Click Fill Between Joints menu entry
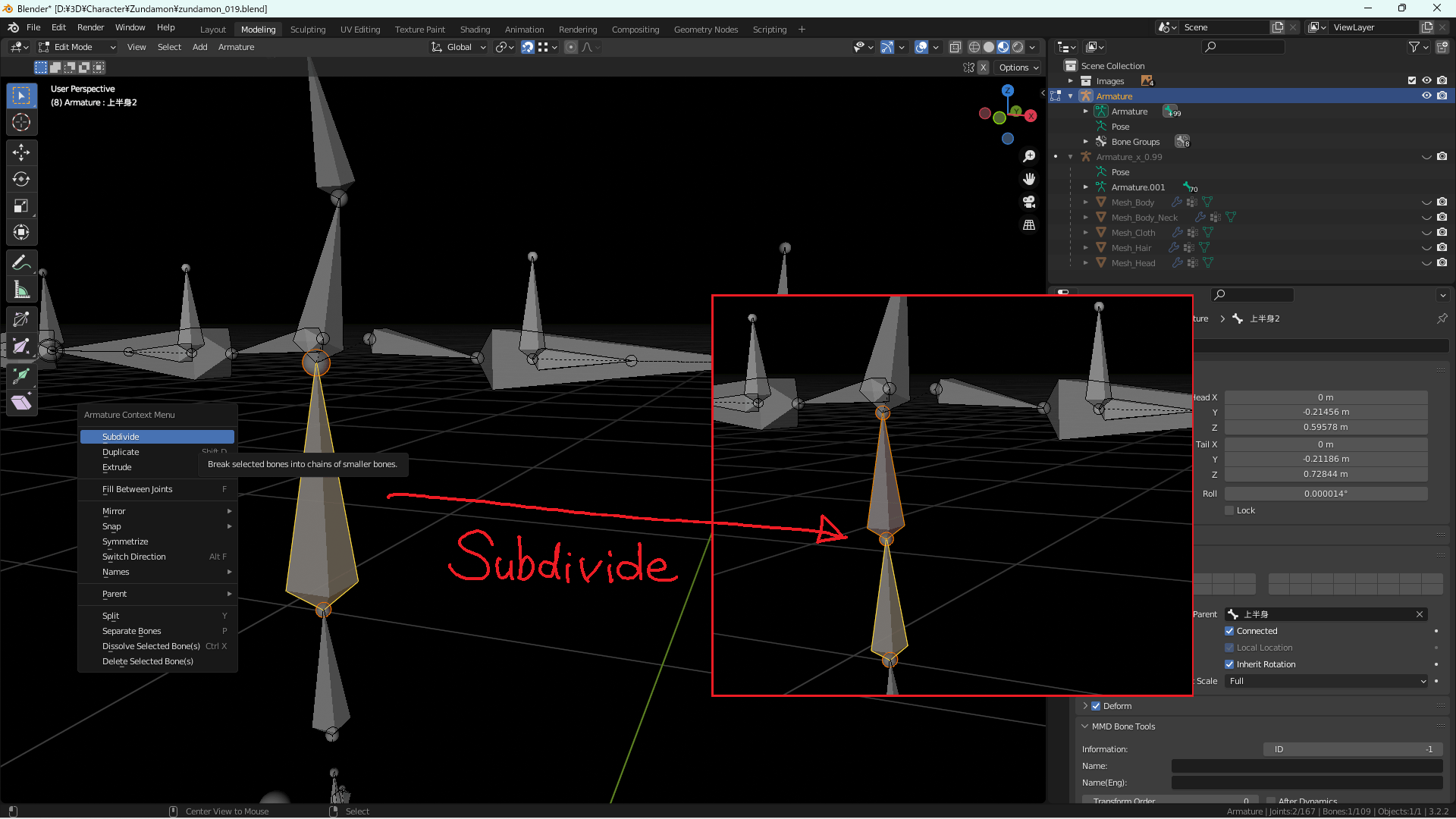The height and width of the screenshot is (819, 1456). [x=137, y=489]
